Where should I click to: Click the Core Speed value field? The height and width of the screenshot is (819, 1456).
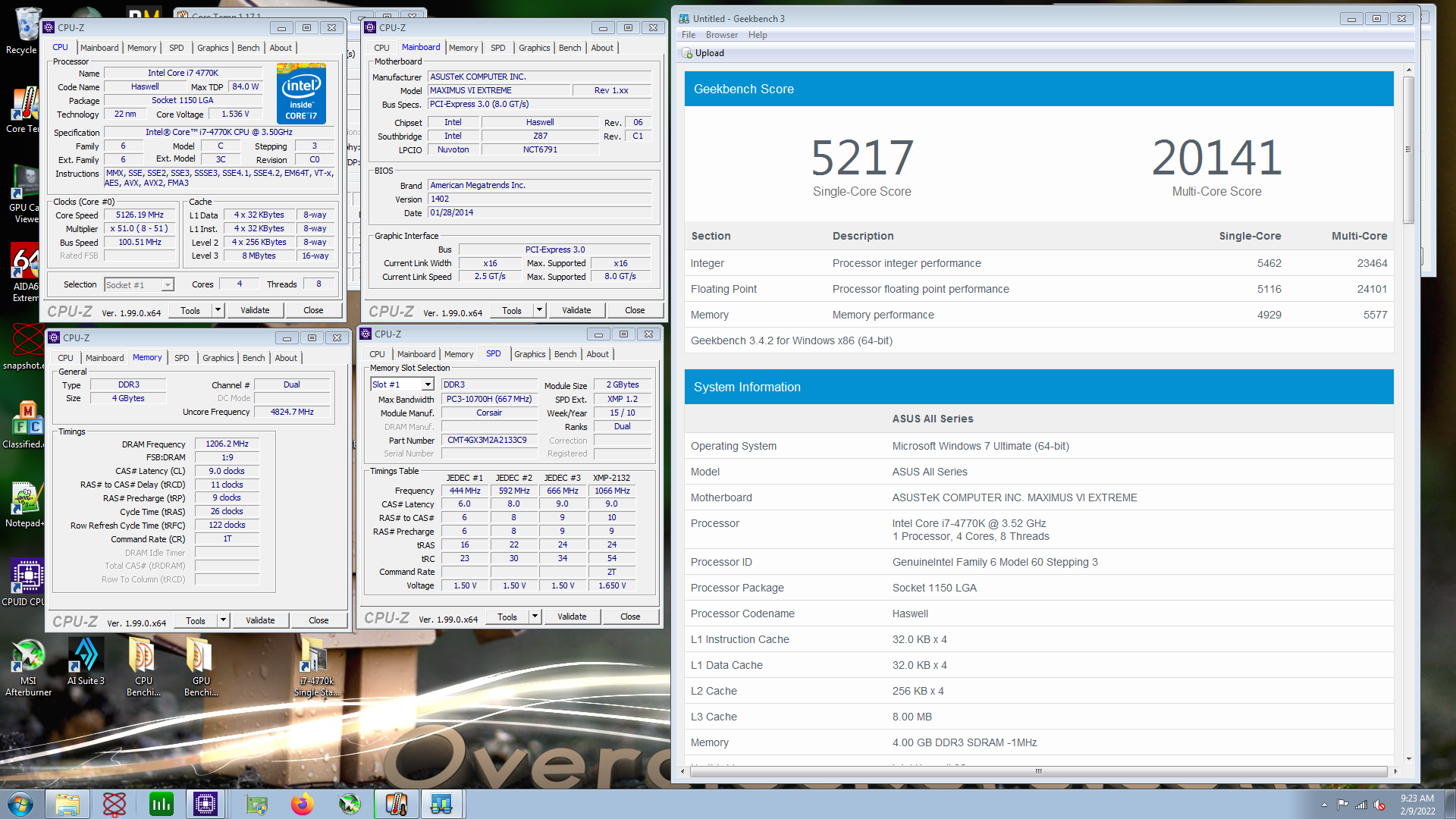pyautogui.click(x=140, y=215)
